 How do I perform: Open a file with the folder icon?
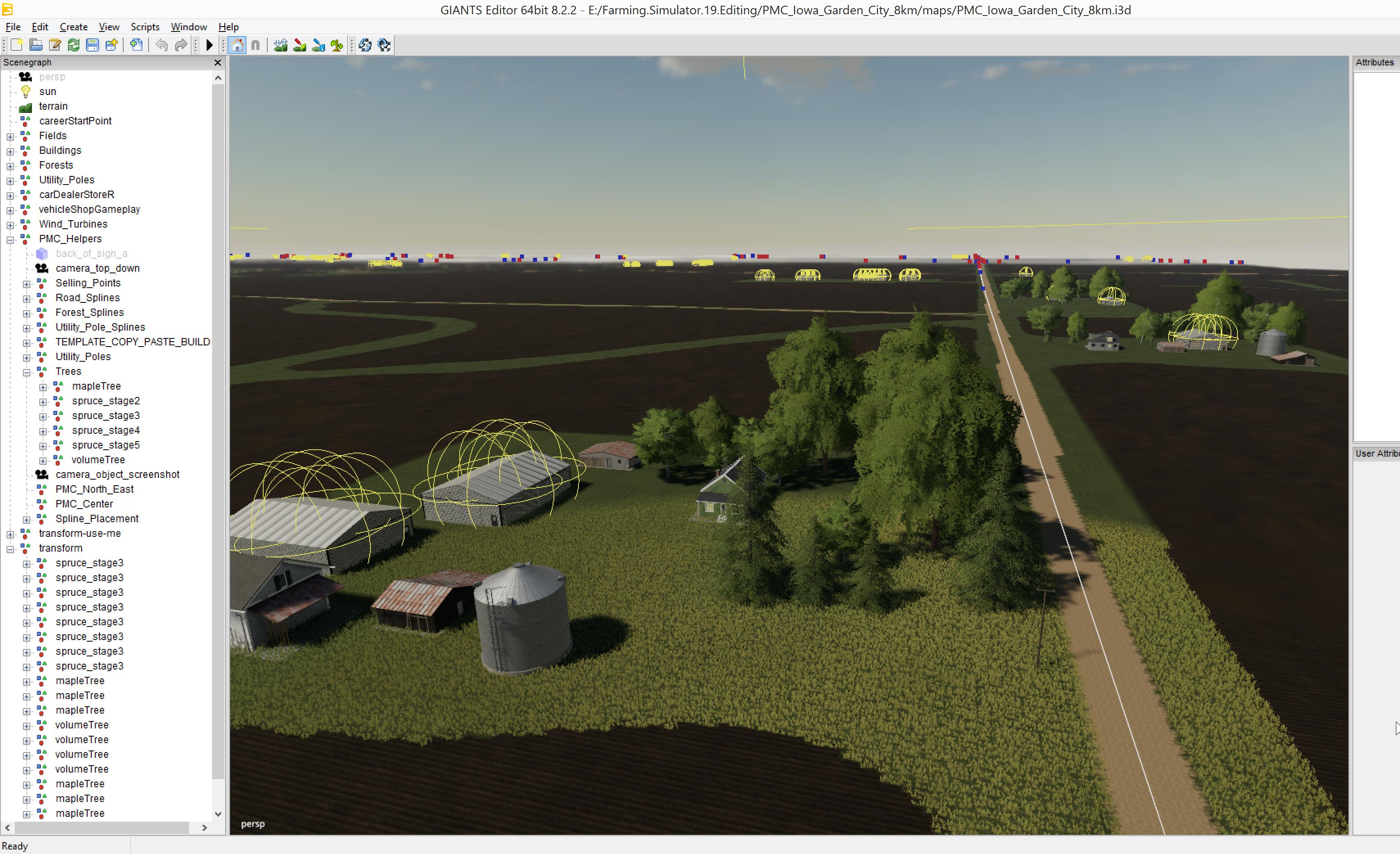[36, 45]
